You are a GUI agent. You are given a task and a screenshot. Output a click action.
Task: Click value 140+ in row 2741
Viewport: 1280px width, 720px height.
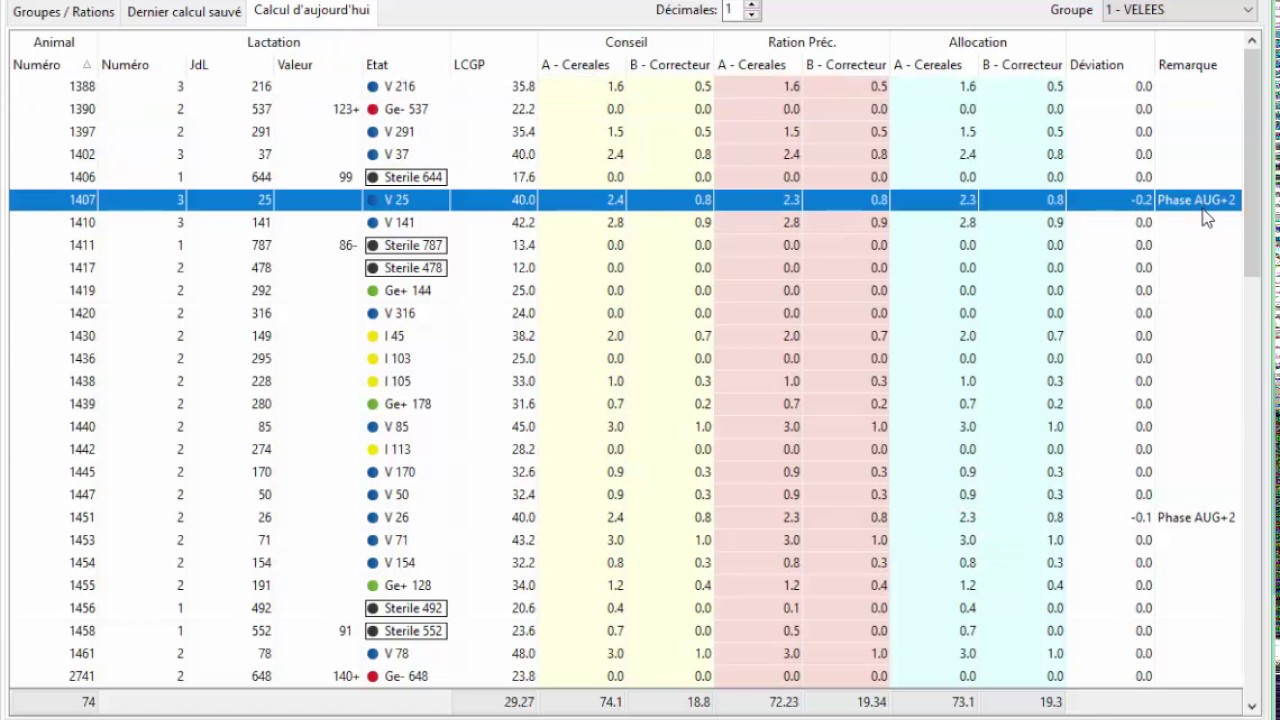[x=346, y=676]
